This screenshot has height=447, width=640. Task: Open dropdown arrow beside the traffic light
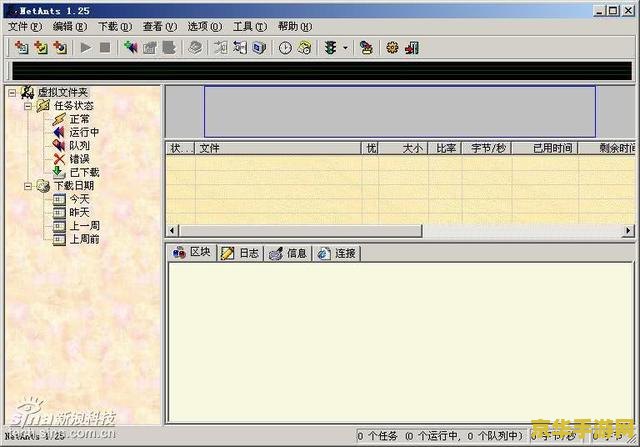coord(345,47)
